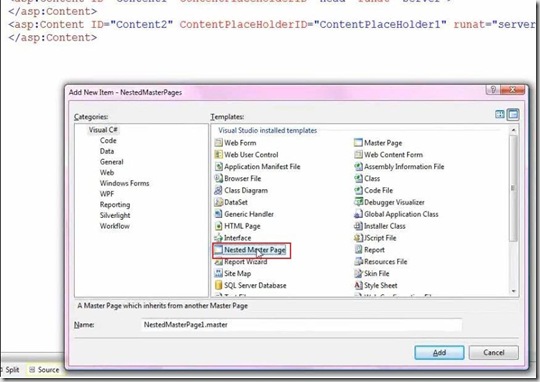Select the SQL Server Database icon
Image resolution: width=540 pixels, height=382 pixels.
click(x=218, y=285)
